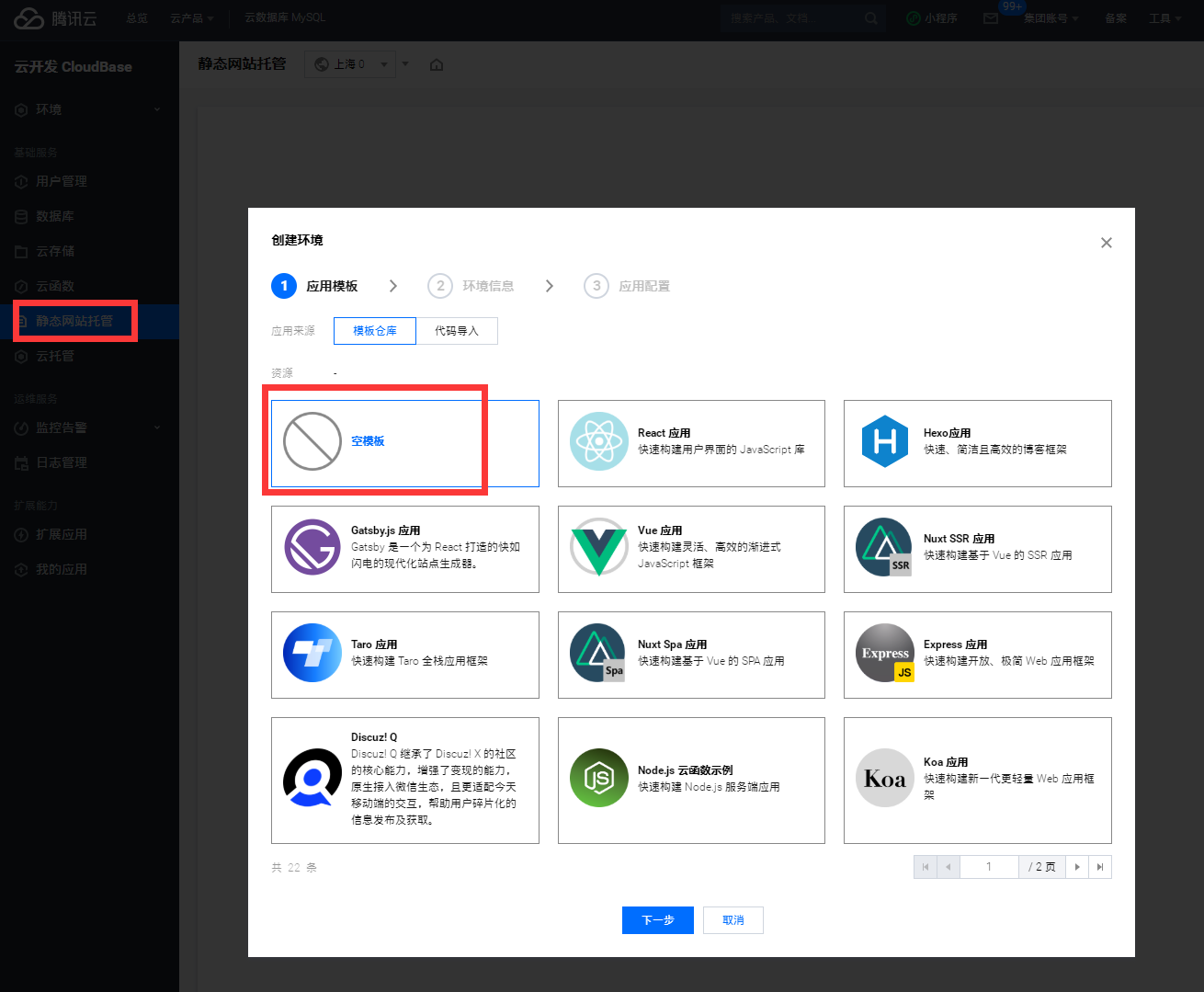Viewport: 1204px width, 992px height.
Task: Select the Gatsby.js 应用 purple icon
Action: 312,547
